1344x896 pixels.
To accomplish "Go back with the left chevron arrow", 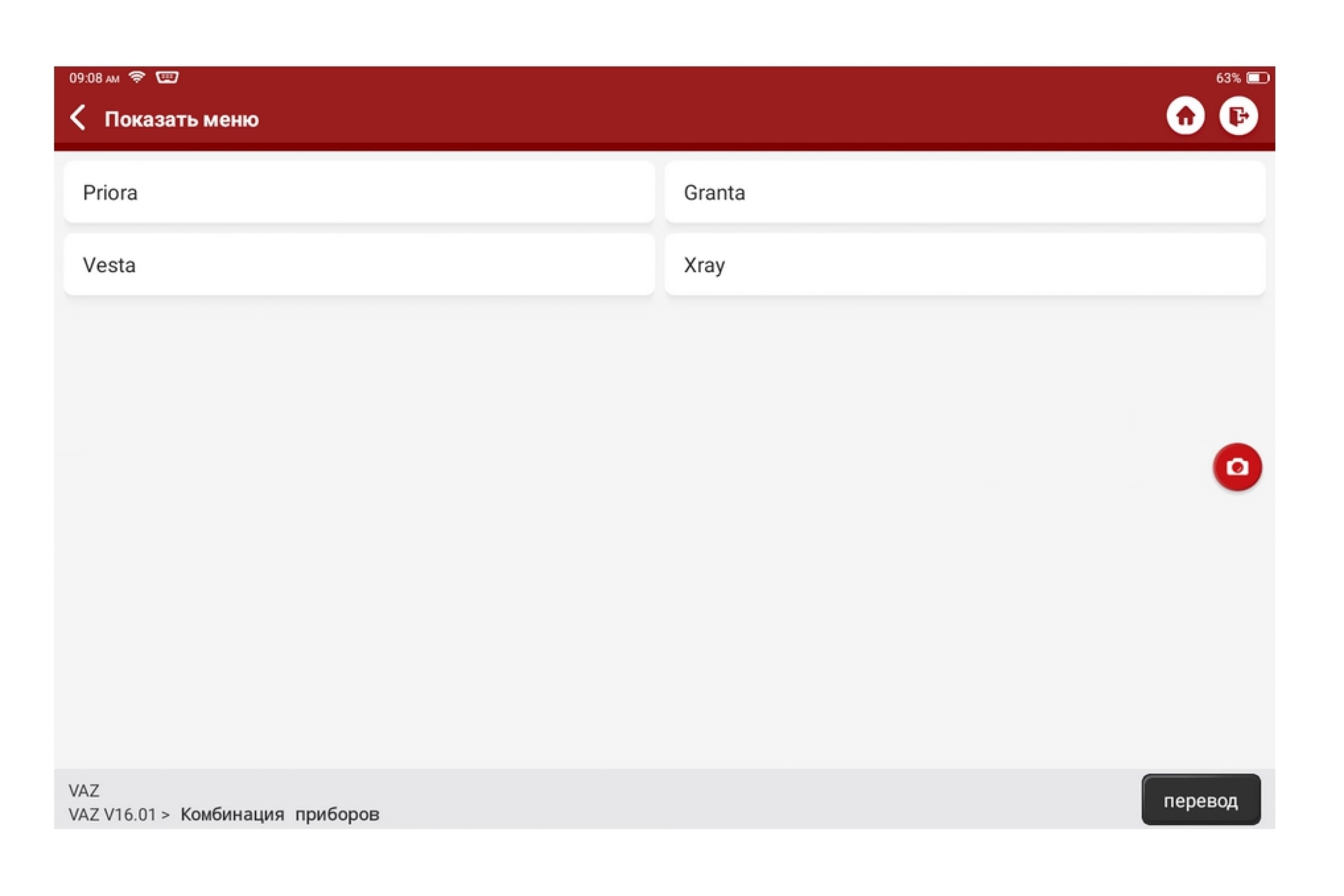I will (78, 118).
